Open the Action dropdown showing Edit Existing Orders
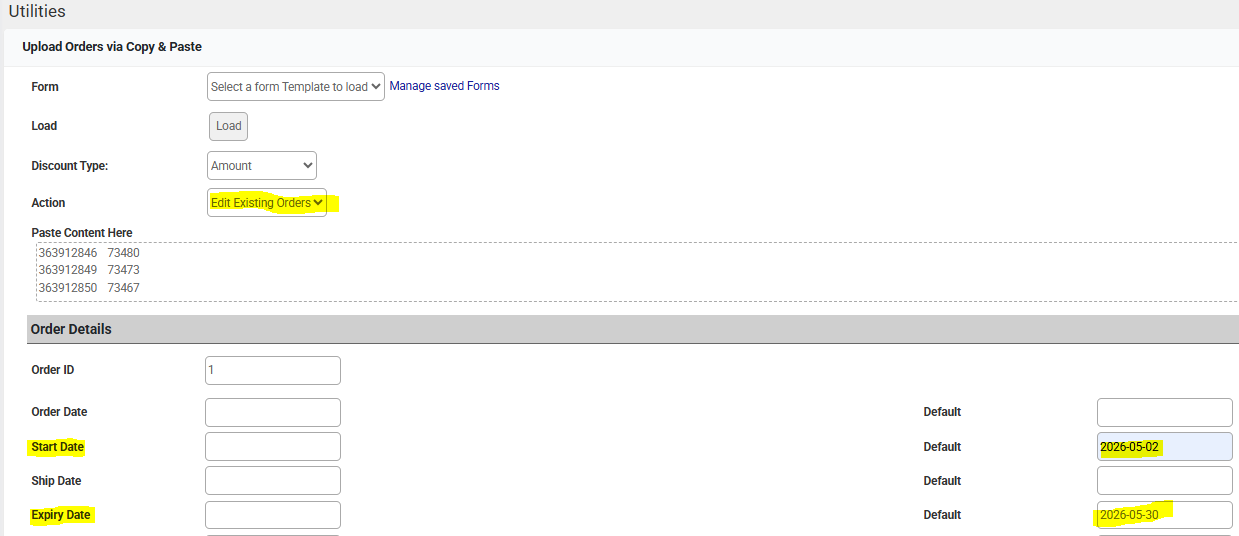The width and height of the screenshot is (1239, 536). (266, 203)
